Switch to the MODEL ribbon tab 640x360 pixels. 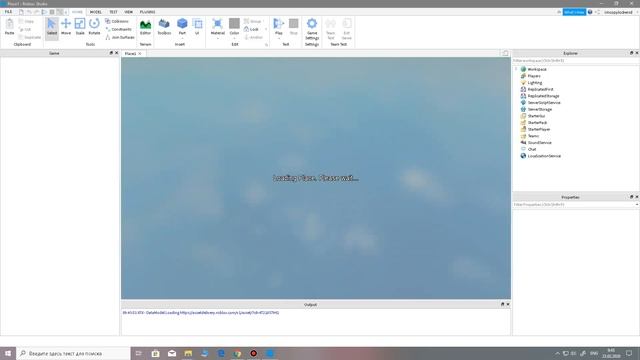point(96,12)
